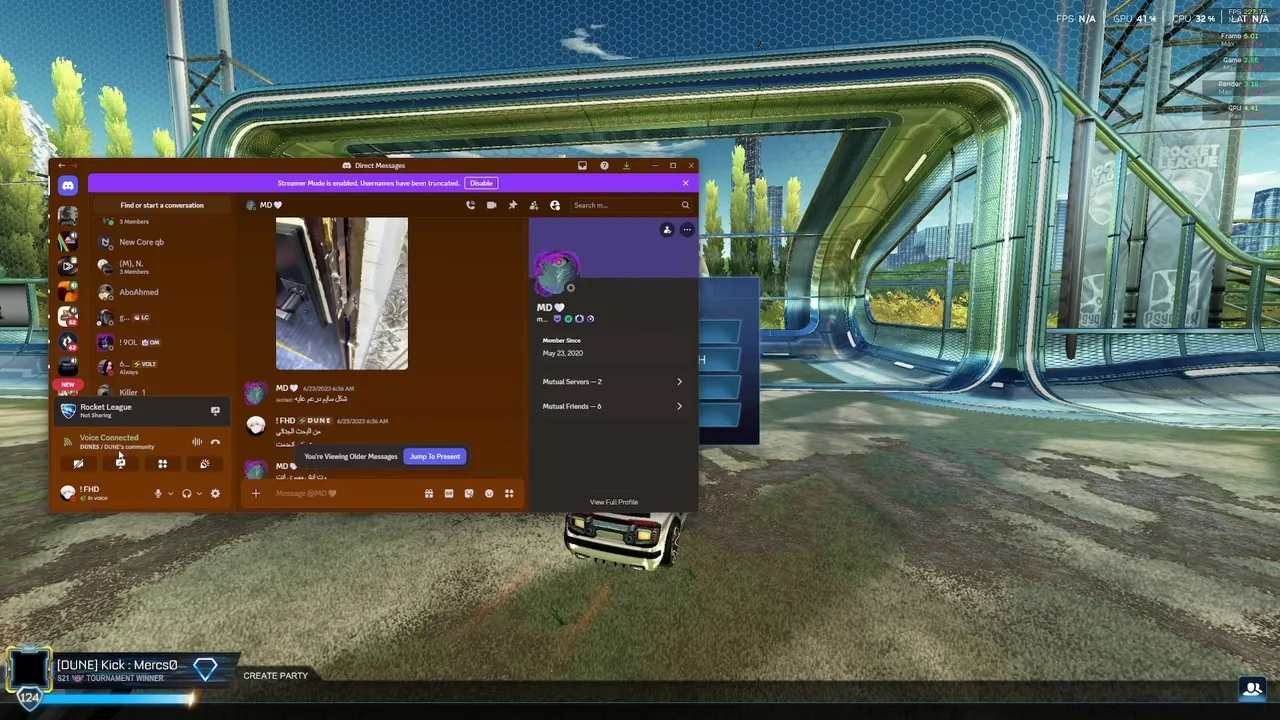Send a gift icon in message bar
Viewport: 1280px width, 720px height.
coord(428,493)
